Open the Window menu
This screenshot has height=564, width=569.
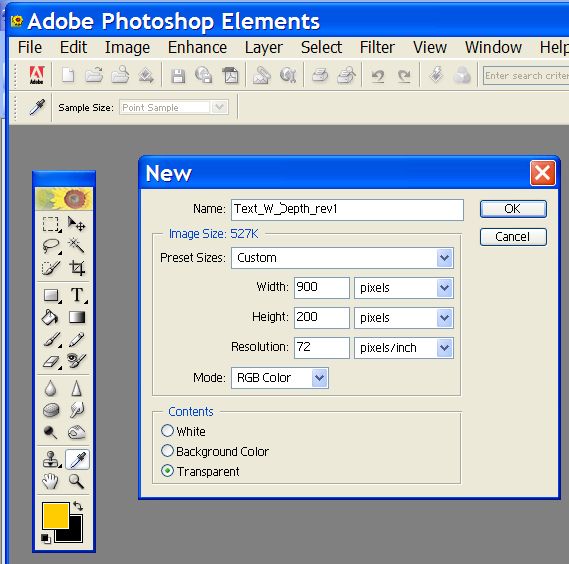click(x=494, y=47)
